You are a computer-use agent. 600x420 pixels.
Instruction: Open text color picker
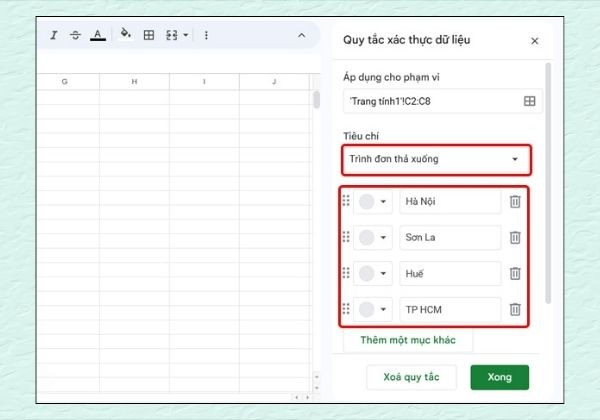click(x=98, y=35)
